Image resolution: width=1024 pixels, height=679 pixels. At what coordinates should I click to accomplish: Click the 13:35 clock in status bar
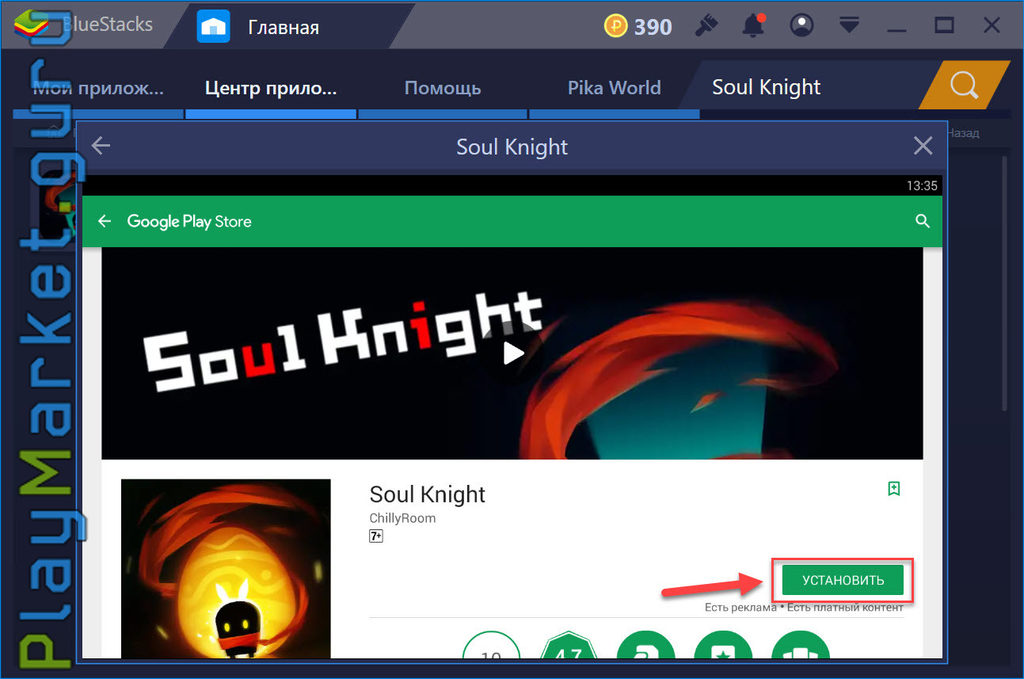(x=921, y=186)
